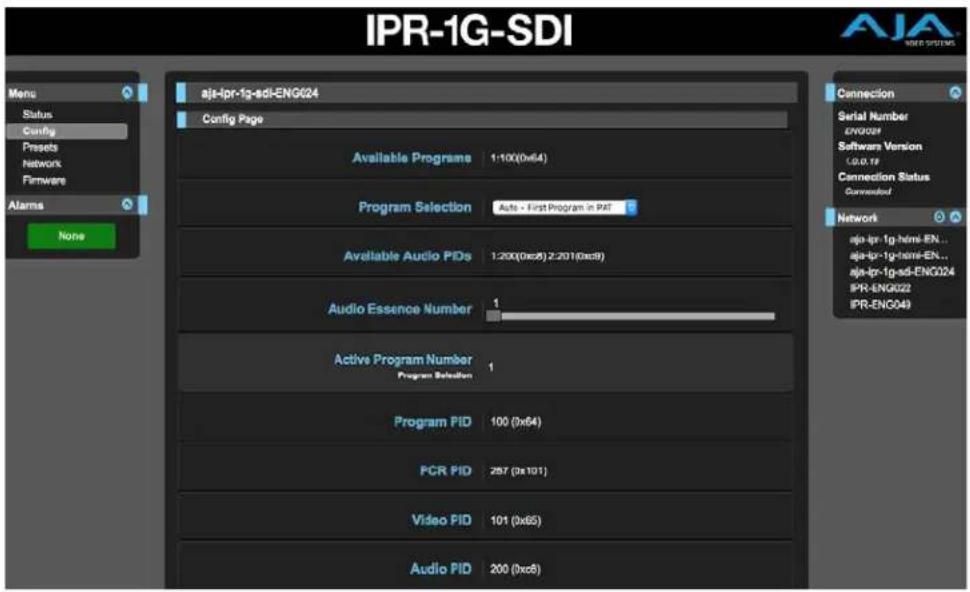Click the Audio PID value 200 (0xc8)
This screenshot has height=592, width=970.
click(515, 569)
